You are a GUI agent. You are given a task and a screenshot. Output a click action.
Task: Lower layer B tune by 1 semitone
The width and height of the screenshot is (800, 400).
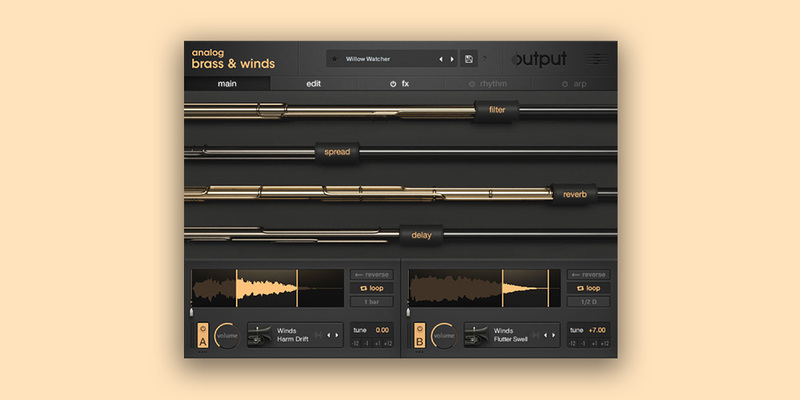(x=583, y=343)
